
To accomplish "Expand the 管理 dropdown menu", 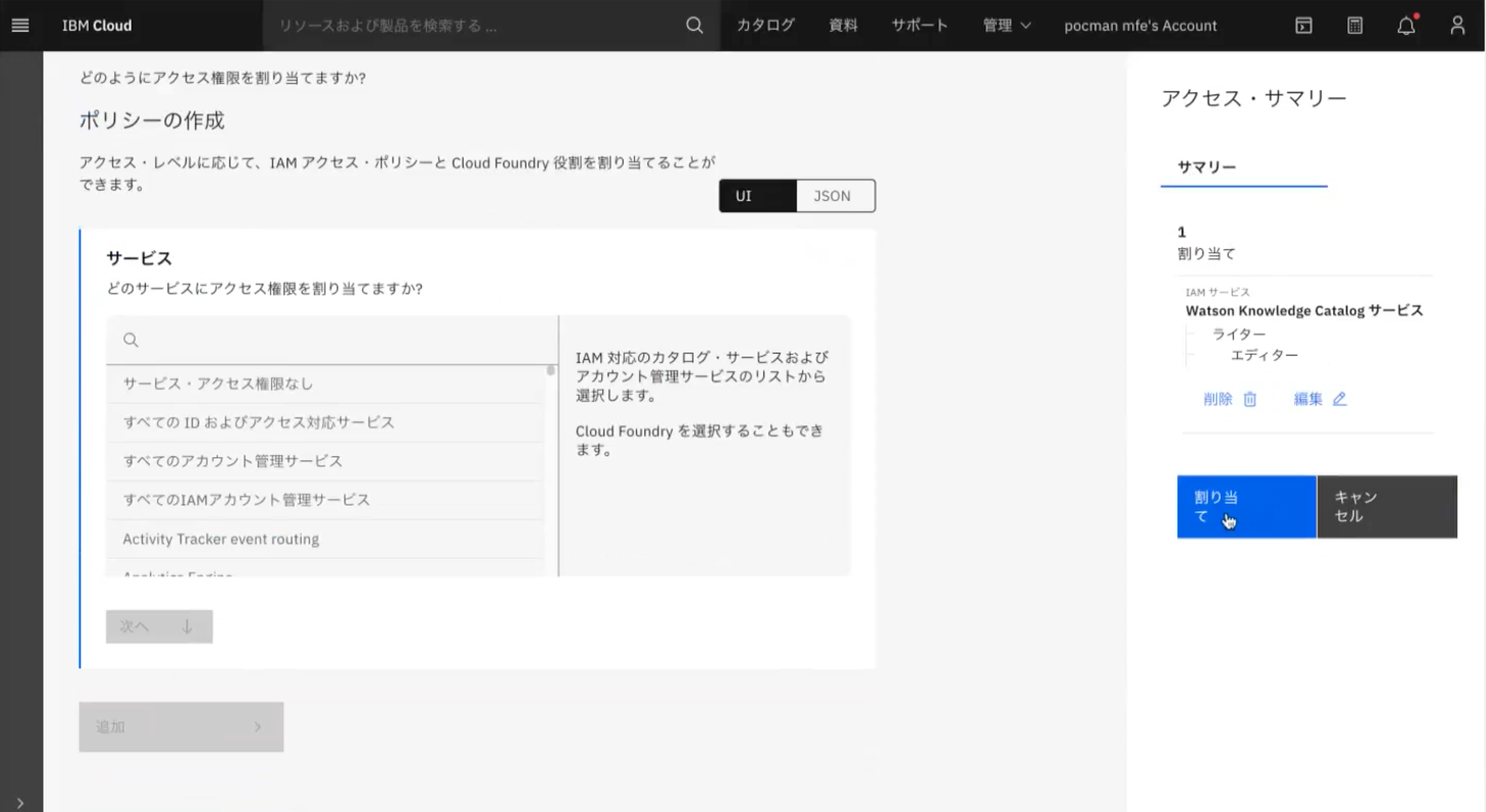I will [1006, 25].
